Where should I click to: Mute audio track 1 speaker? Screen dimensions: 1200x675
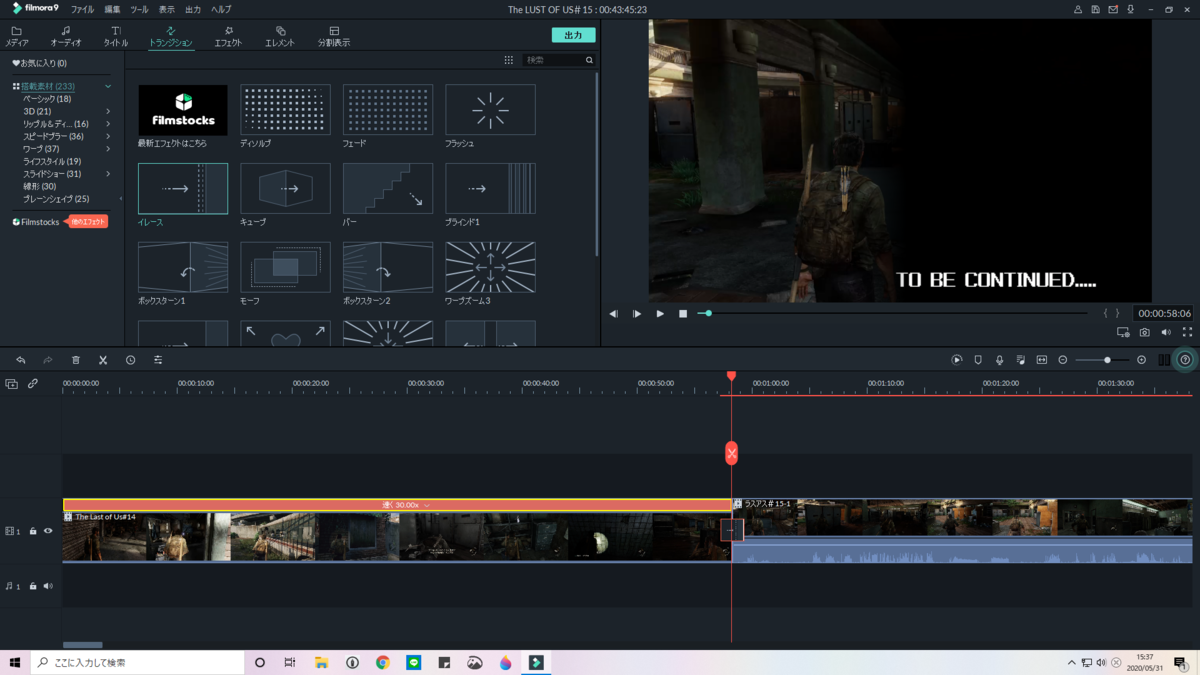(48, 586)
